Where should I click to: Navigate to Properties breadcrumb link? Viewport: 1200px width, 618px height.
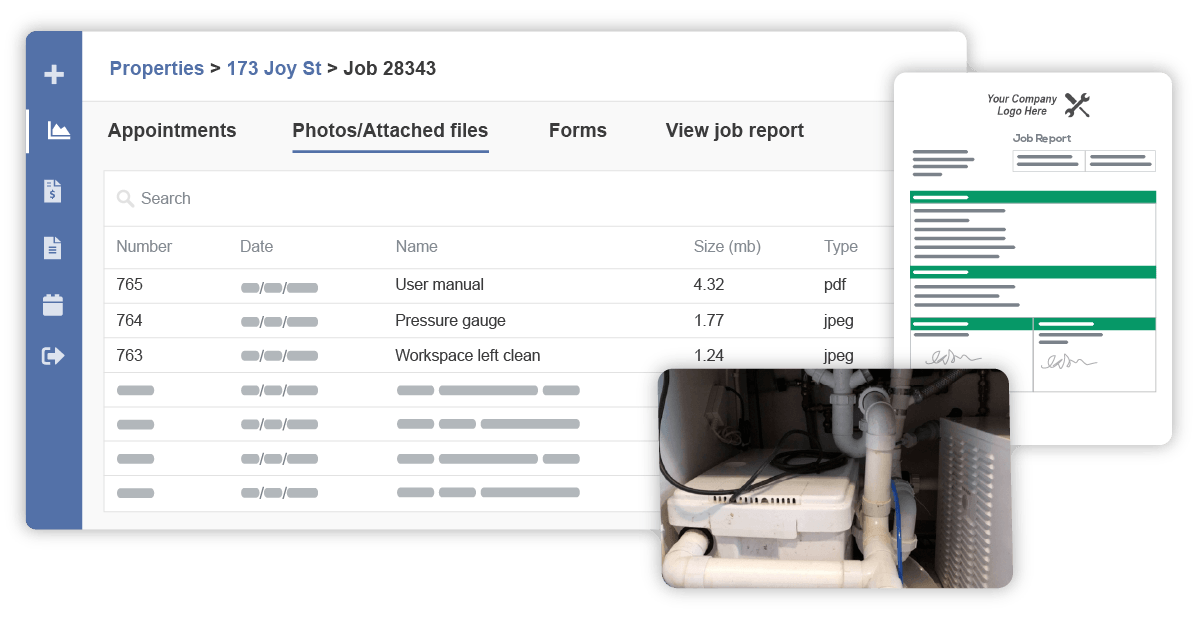pyautogui.click(x=157, y=69)
